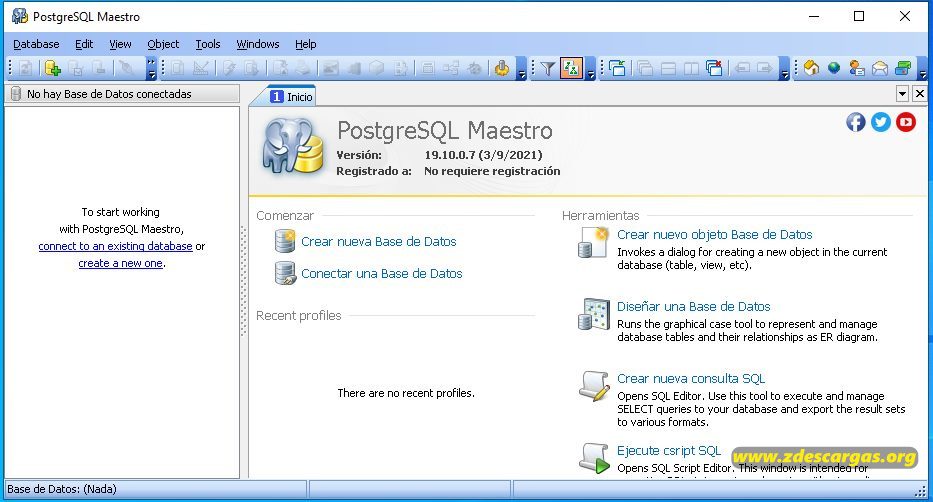The width and height of the screenshot is (933, 502).
Task: Click the database icon beside Crear nueva Base de Datos
Action: 285,241
